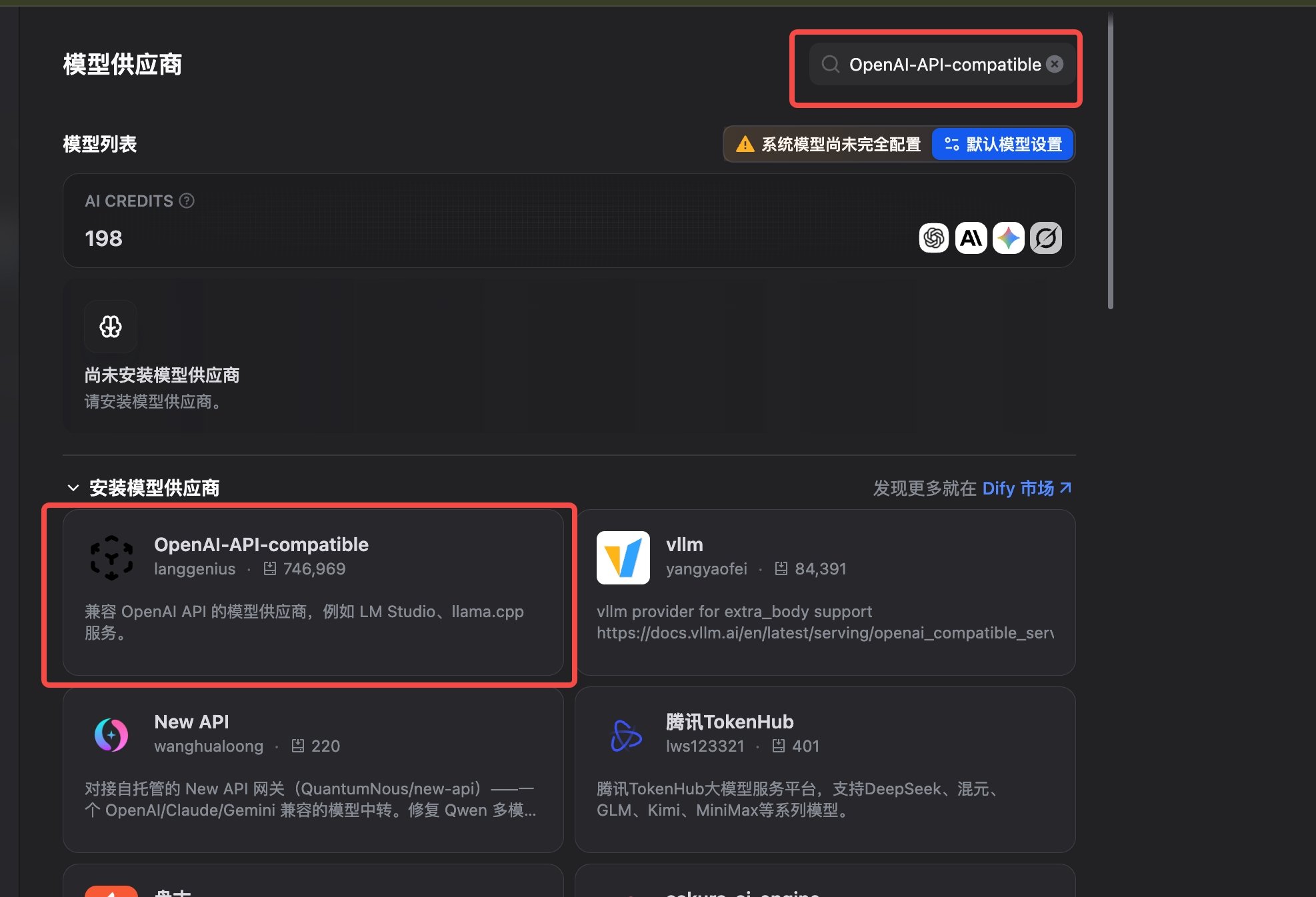Screen dimensions: 1316x897
Task: Click the vertical scrollbar thumb
Action: (x=1111, y=160)
